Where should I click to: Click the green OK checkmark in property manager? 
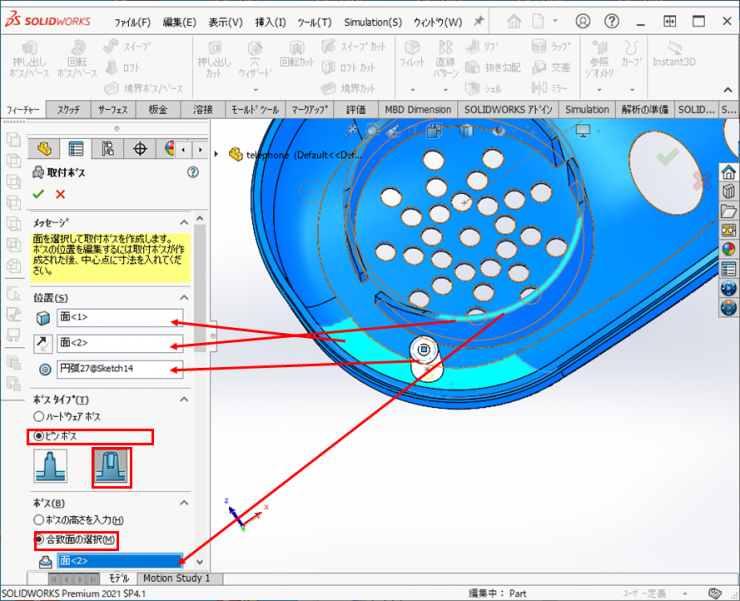[x=39, y=194]
